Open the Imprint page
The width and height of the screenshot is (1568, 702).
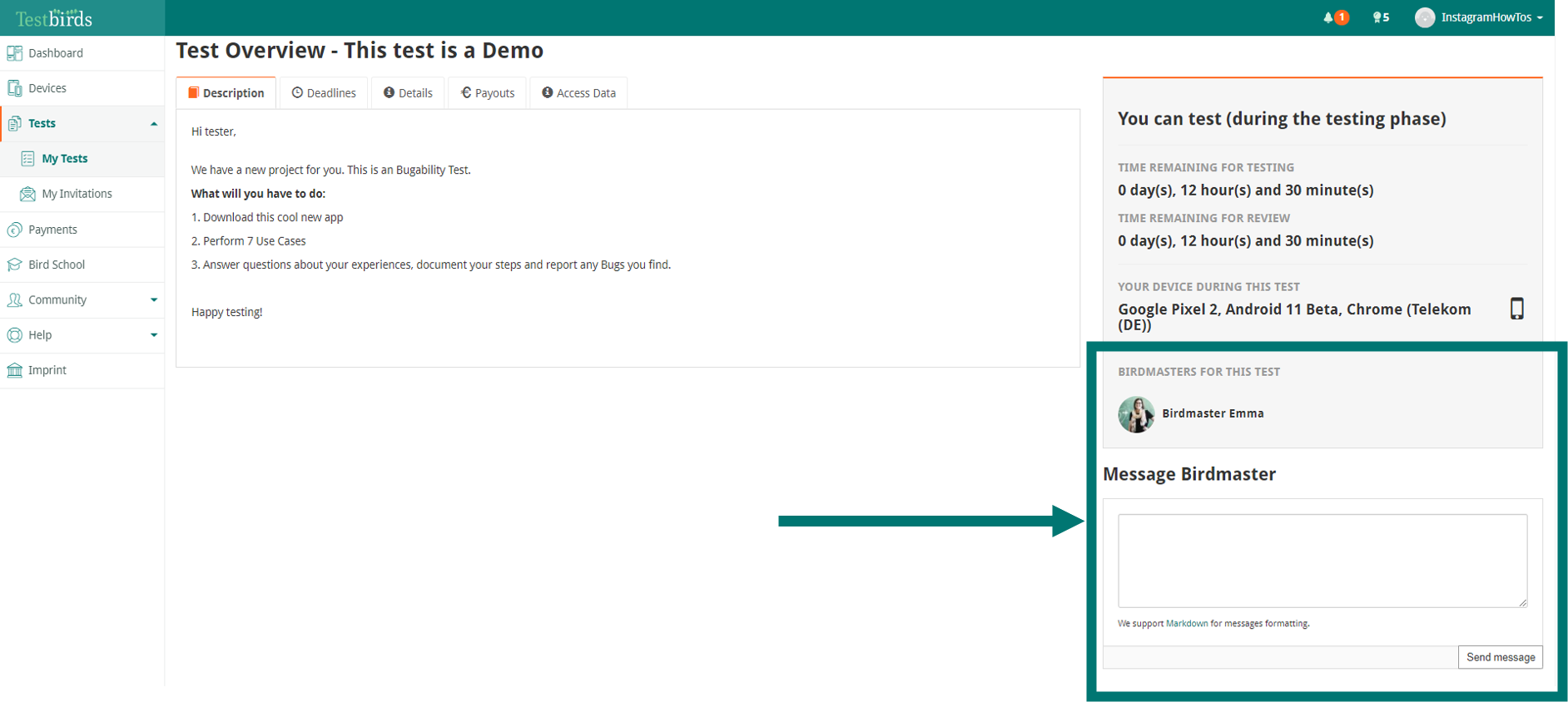(x=47, y=370)
